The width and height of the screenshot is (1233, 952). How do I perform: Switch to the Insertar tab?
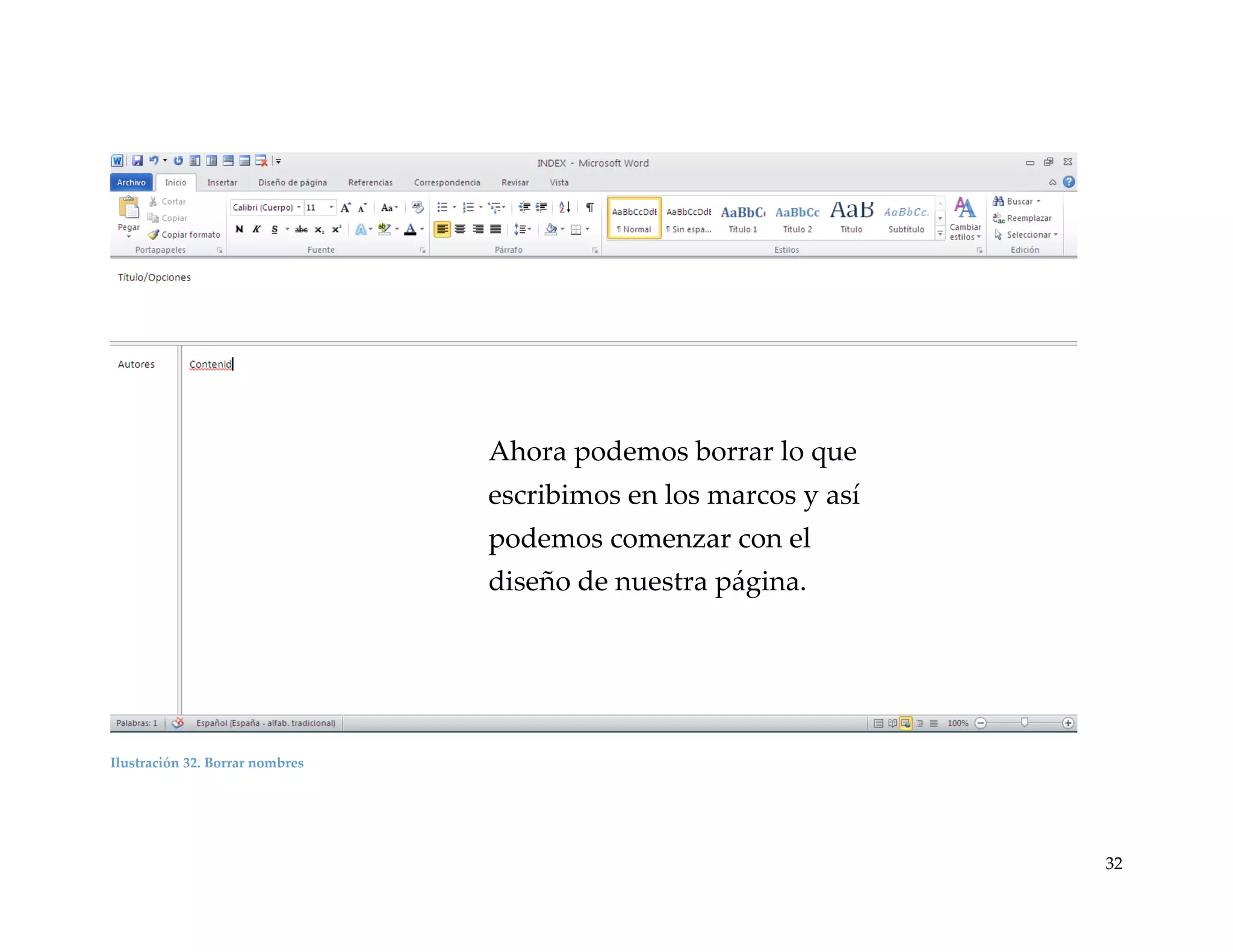click(222, 182)
